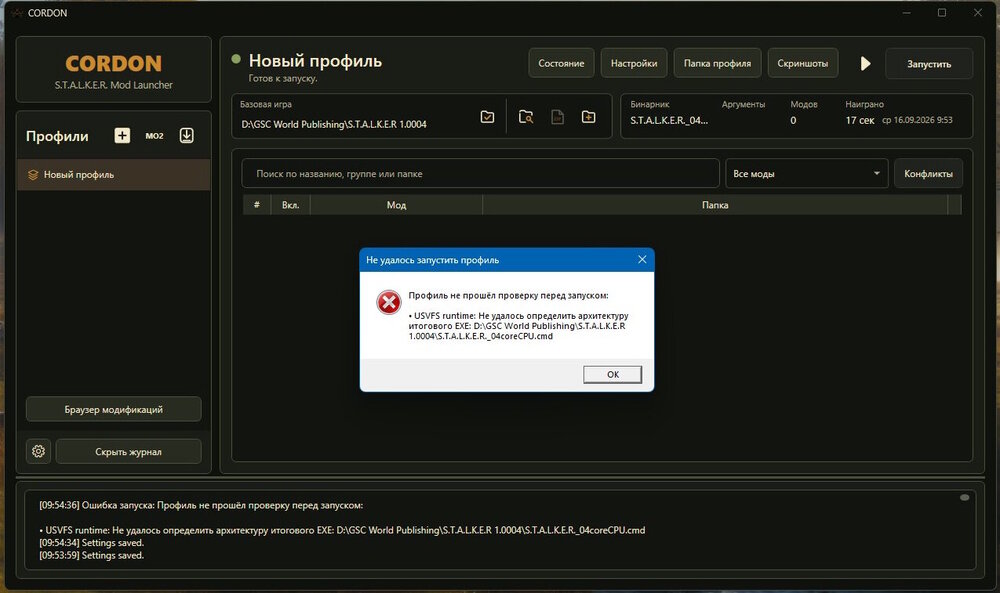Click the Вкл. column header
The width and height of the screenshot is (1000, 593).
(291, 205)
